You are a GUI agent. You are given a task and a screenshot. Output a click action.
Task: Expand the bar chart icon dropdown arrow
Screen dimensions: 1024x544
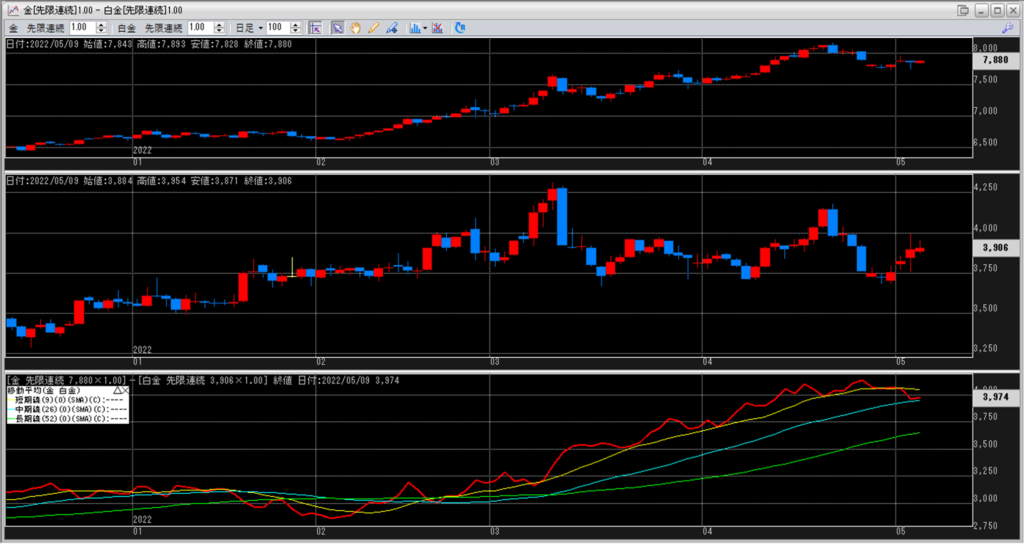[424, 27]
